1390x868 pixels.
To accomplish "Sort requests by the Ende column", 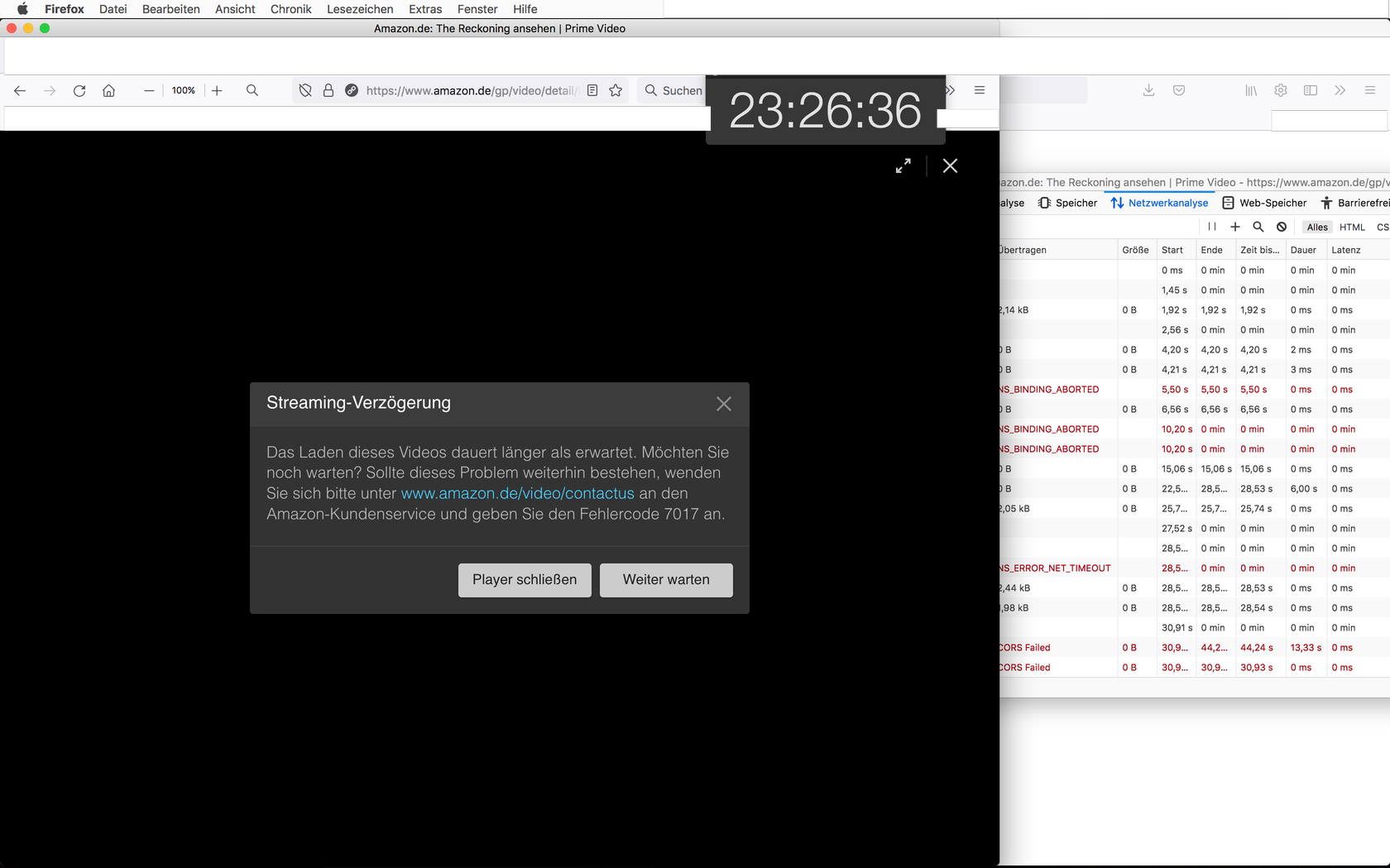I will (1215, 250).
